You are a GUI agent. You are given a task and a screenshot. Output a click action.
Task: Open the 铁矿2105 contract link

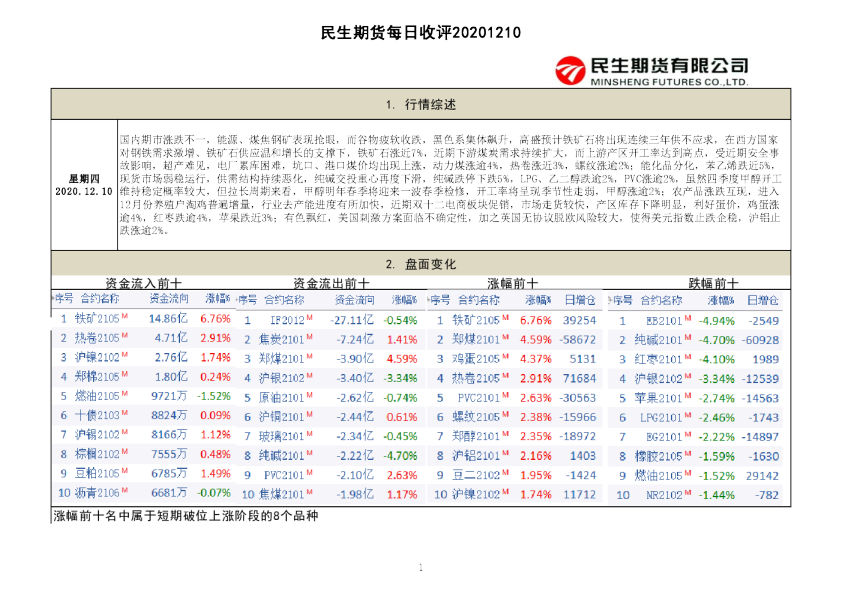click(104, 316)
